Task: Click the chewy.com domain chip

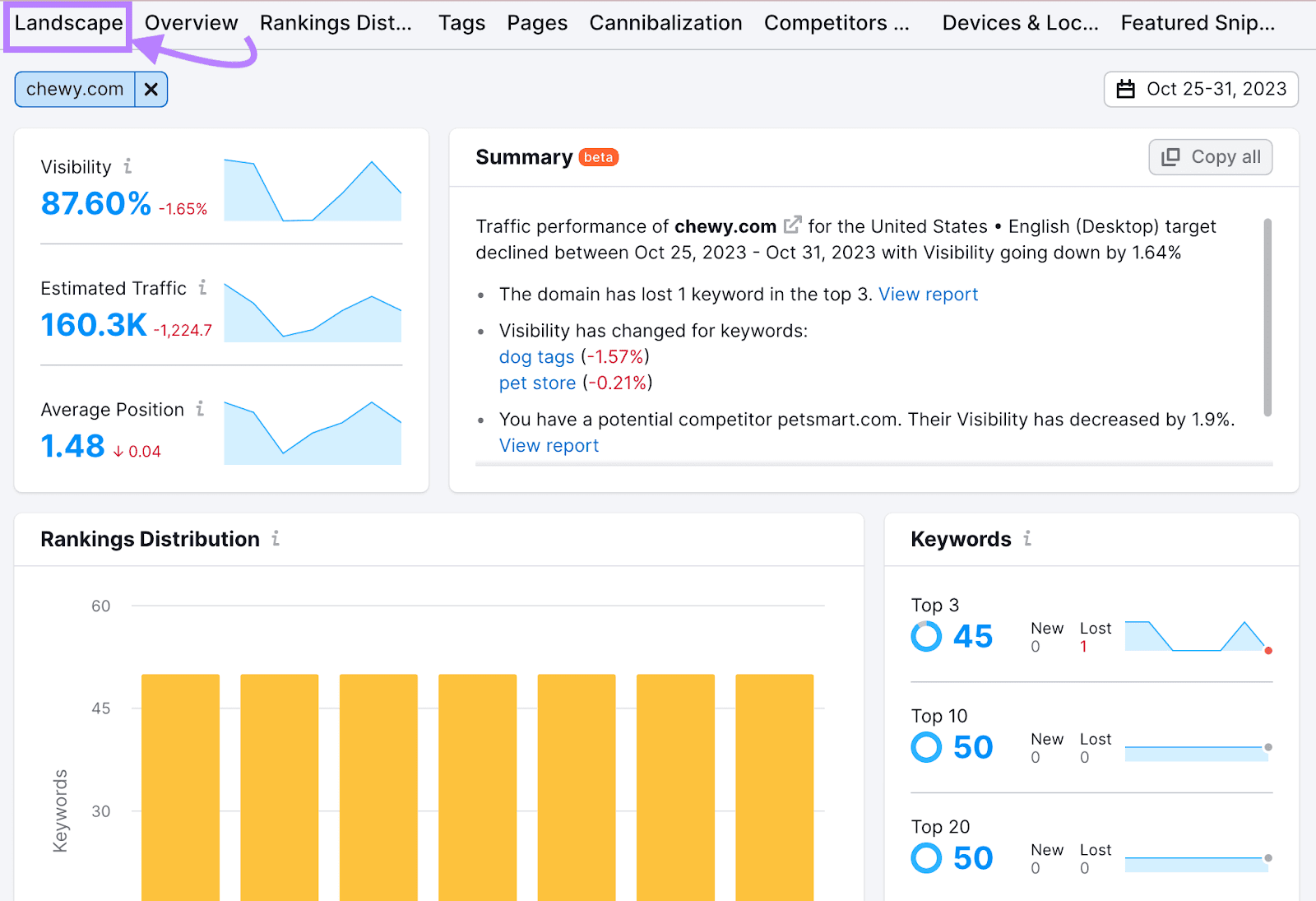Action: pos(75,89)
